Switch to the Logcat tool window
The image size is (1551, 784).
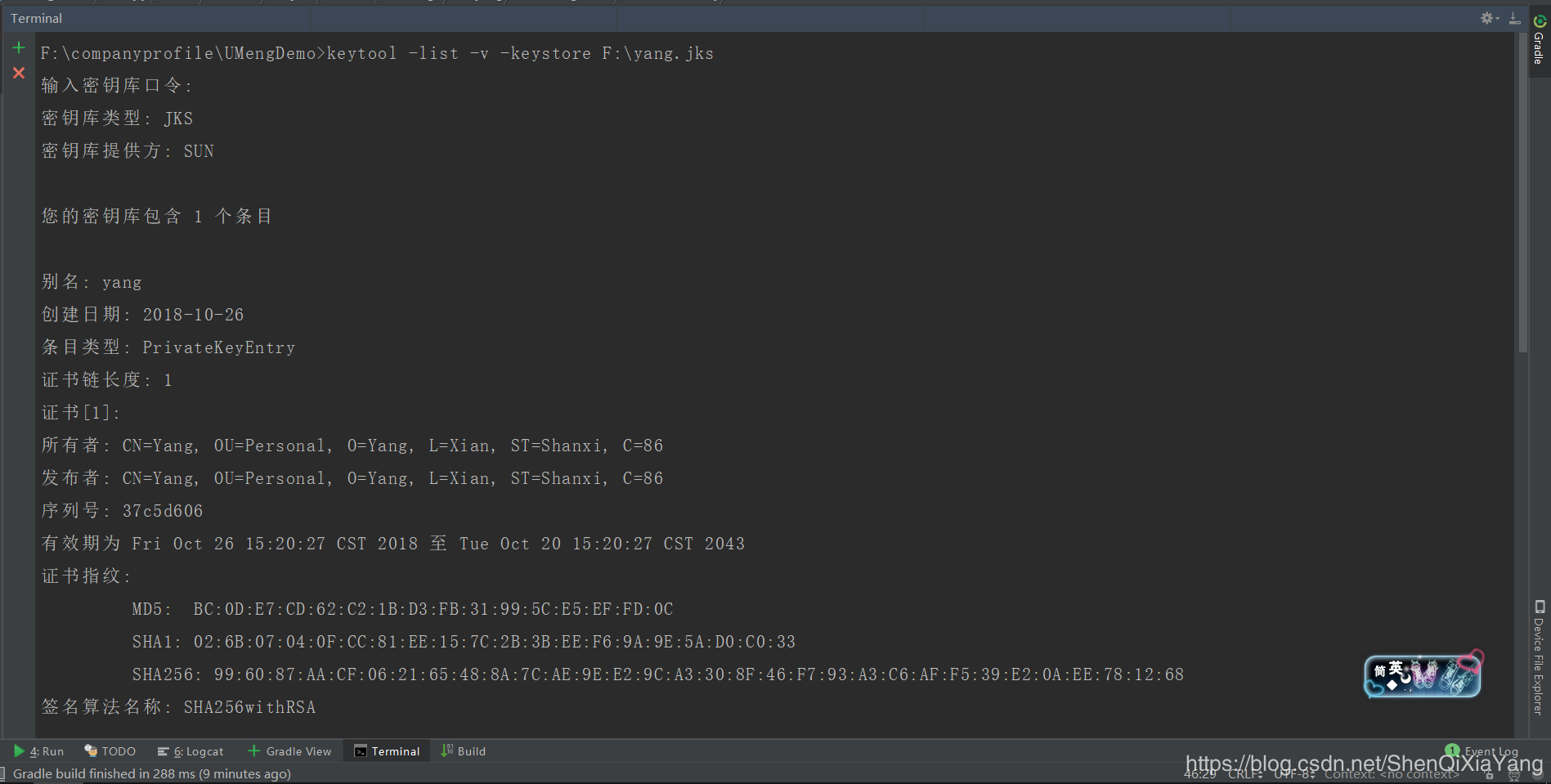pyautogui.click(x=191, y=751)
